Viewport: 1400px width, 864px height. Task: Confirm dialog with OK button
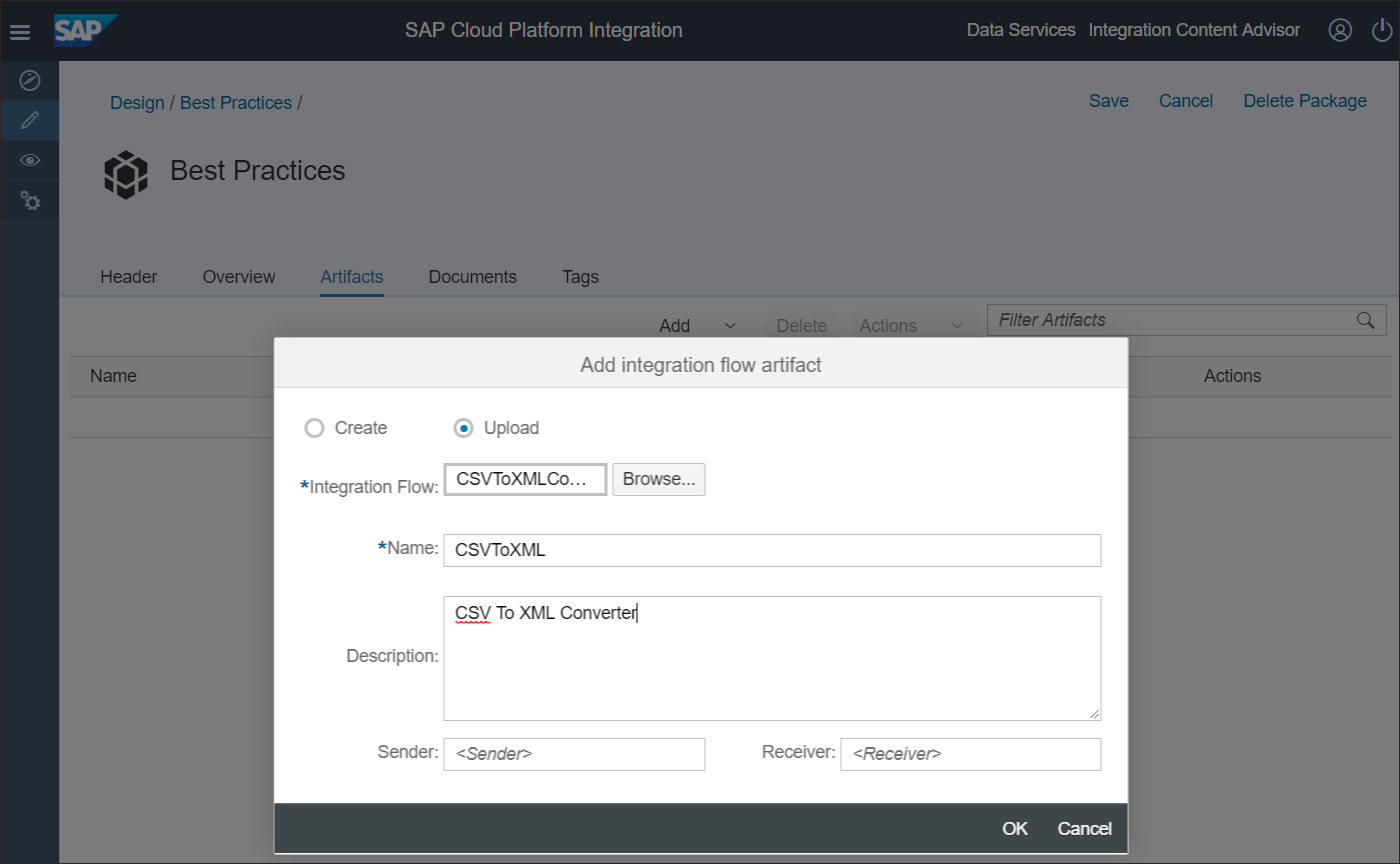click(1015, 828)
